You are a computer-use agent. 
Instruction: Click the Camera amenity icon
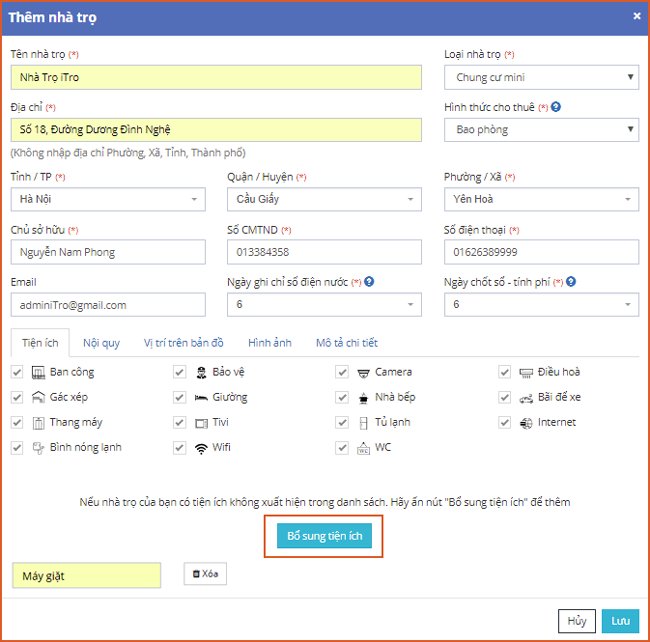(364, 372)
